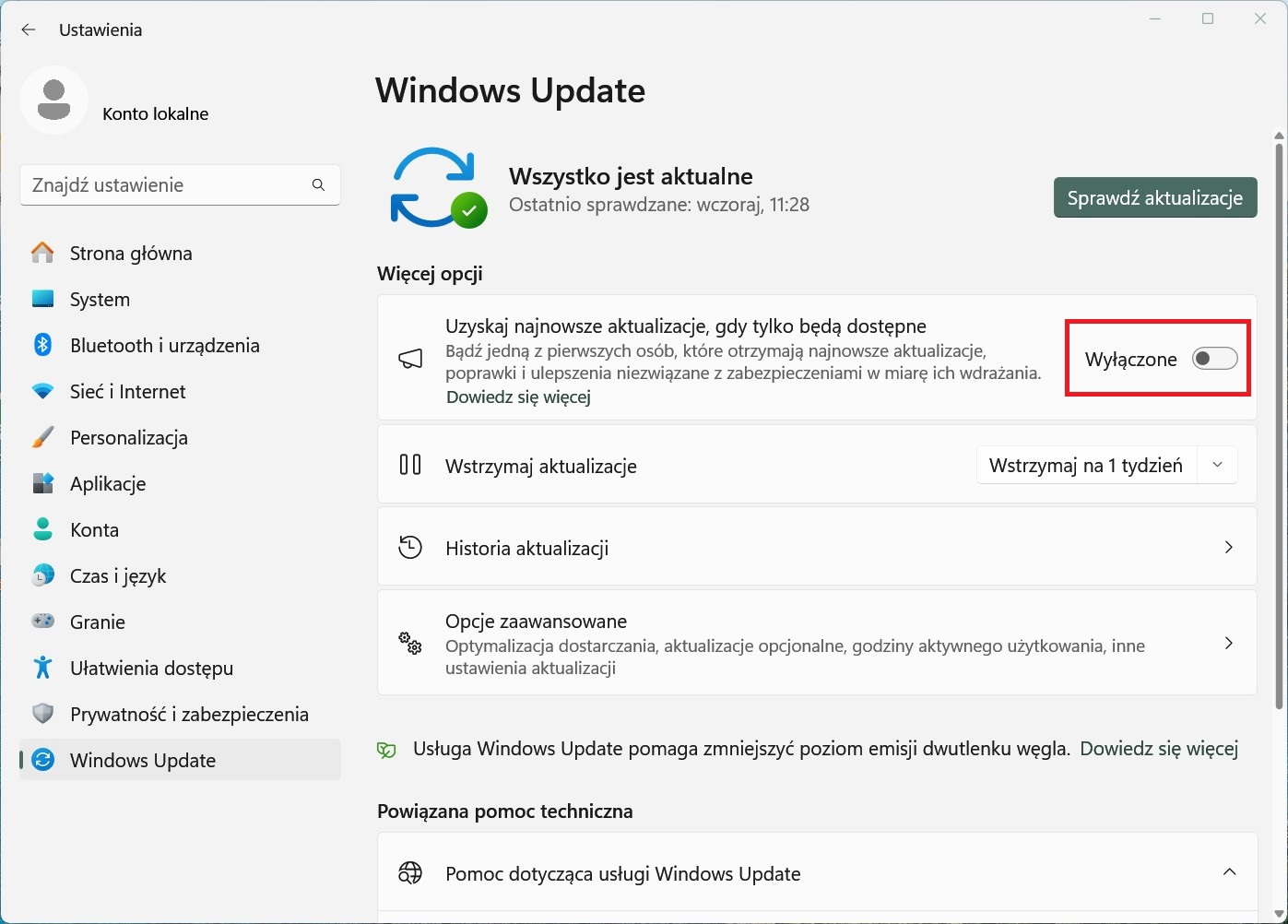Click the Personalizacja paintbrush icon
The width and height of the screenshot is (1288, 924).
[42, 437]
